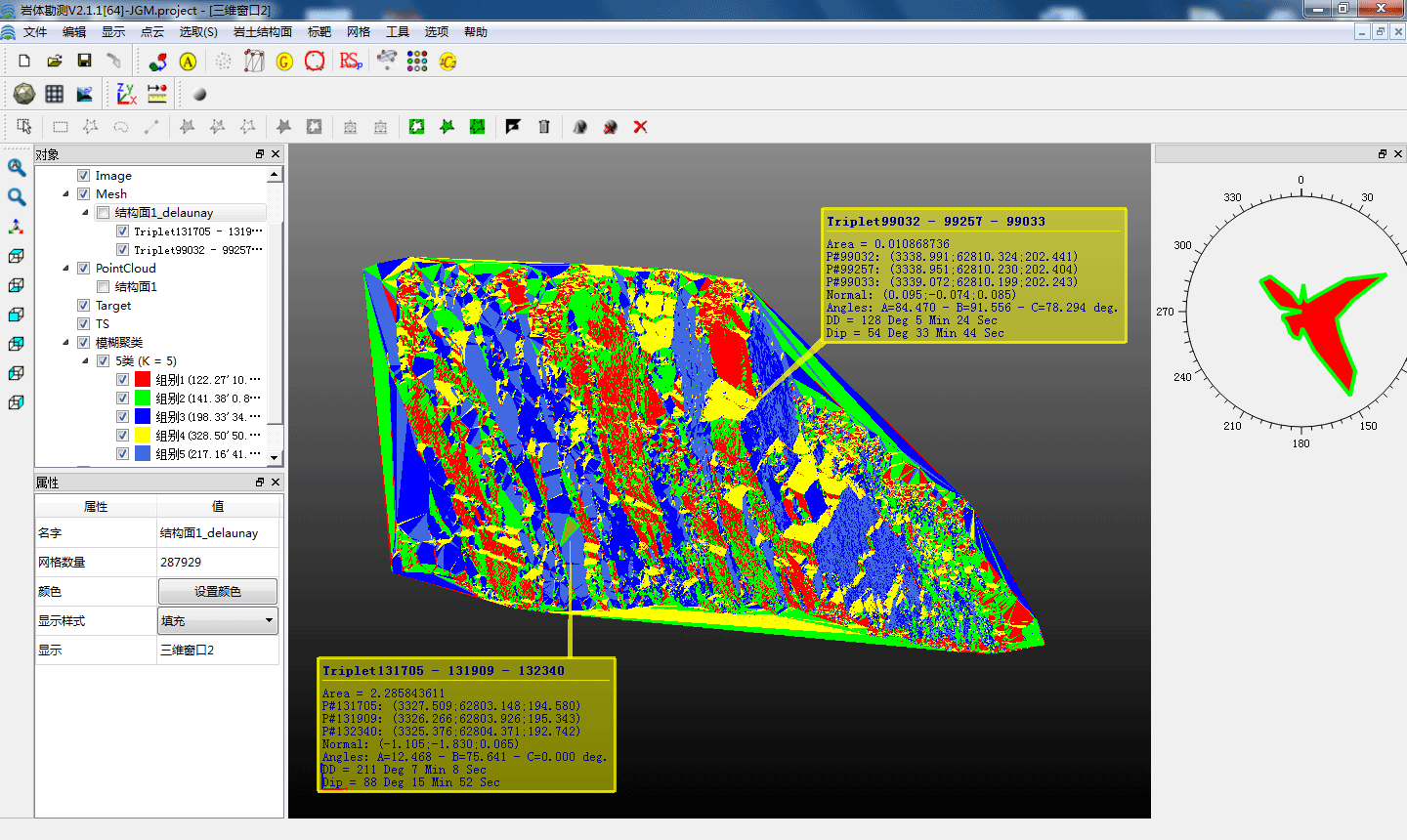Screen dimensions: 1407x840
Task: Click the 设置颜色 button
Action: [218, 592]
